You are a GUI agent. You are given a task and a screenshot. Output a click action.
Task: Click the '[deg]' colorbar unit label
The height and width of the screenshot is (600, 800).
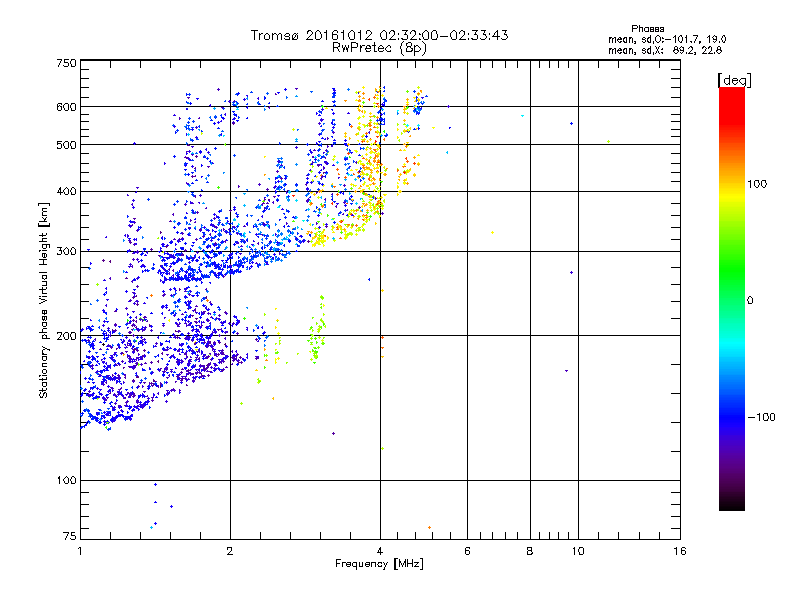tap(734, 80)
